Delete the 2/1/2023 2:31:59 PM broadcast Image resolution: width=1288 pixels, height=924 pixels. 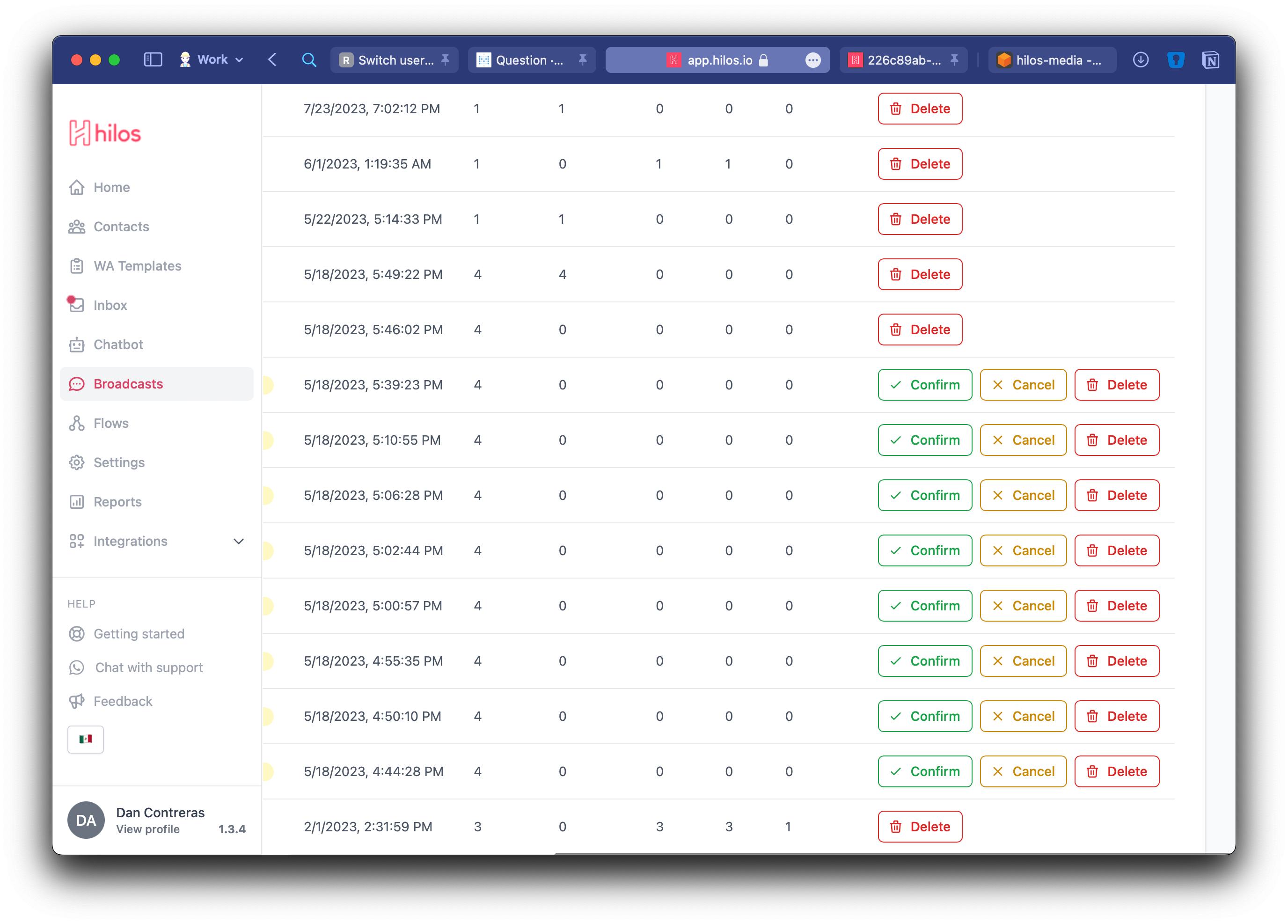coord(920,826)
